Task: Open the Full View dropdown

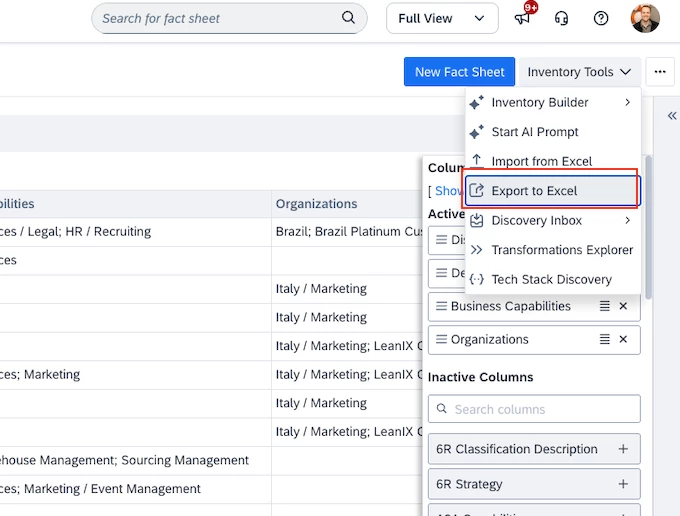Action: (x=442, y=18)
